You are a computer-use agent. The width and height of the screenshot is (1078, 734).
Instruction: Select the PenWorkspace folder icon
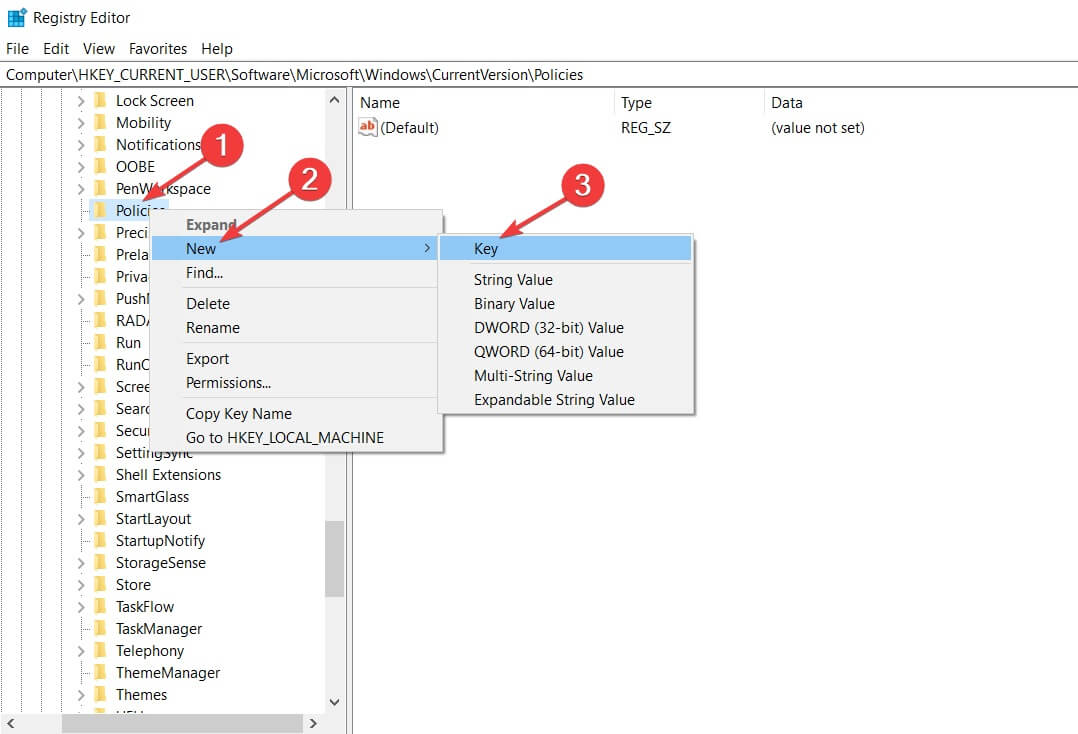(x=100, y=189)
